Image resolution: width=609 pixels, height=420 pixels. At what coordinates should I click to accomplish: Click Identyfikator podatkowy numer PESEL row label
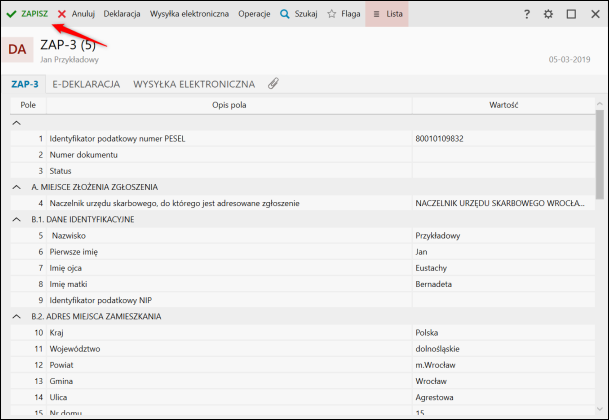click(117, 139)
